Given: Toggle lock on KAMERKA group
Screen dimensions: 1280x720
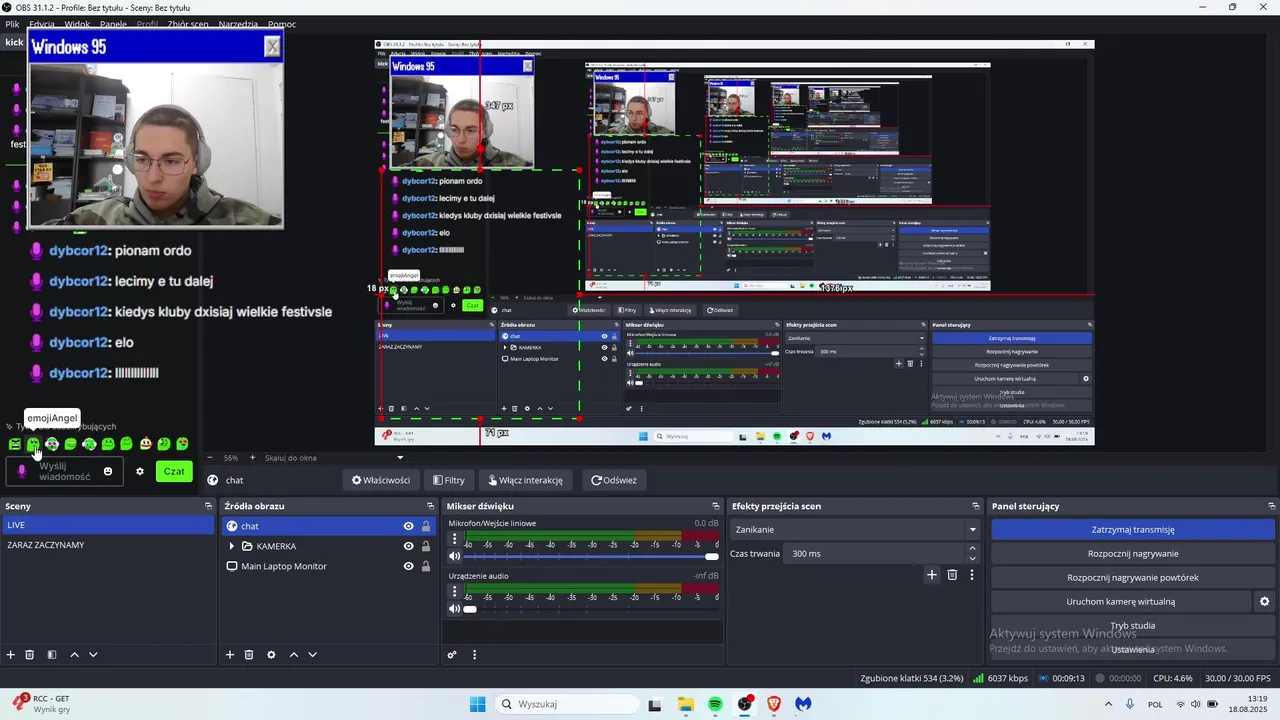Looking at the screenshot, I should (x=426, y=546).
